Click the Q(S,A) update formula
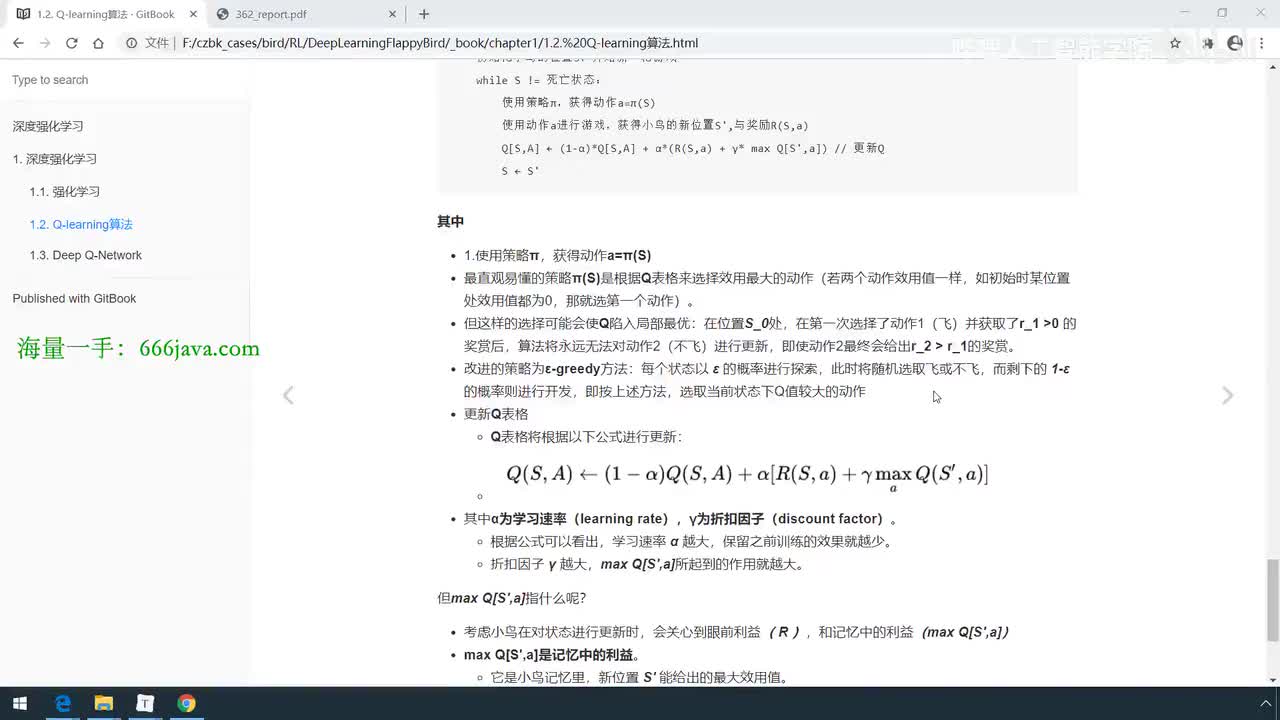Viewport: 1280px width, 720px height. (747, 475)
